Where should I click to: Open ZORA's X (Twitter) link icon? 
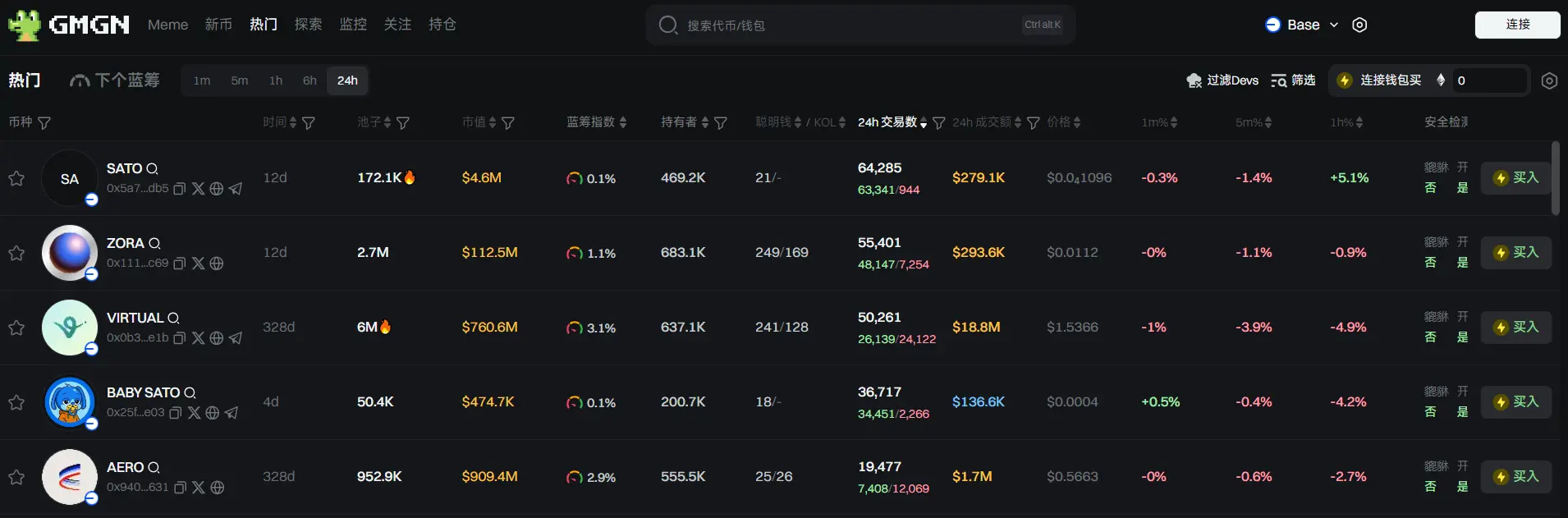point(198,264)
